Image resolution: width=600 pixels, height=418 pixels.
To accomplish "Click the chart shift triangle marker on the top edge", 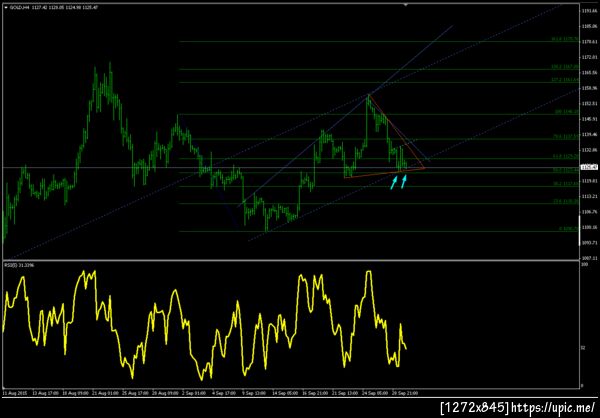I will point(406,5).
